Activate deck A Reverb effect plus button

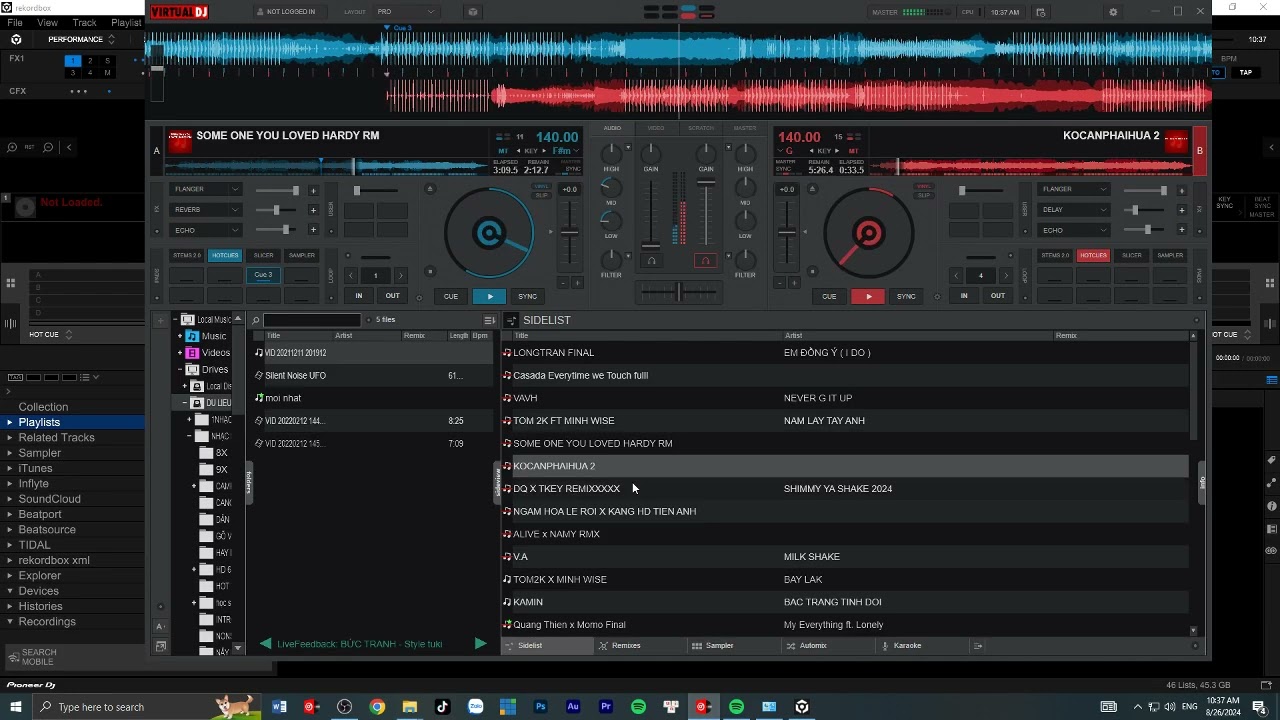point(313,210)
